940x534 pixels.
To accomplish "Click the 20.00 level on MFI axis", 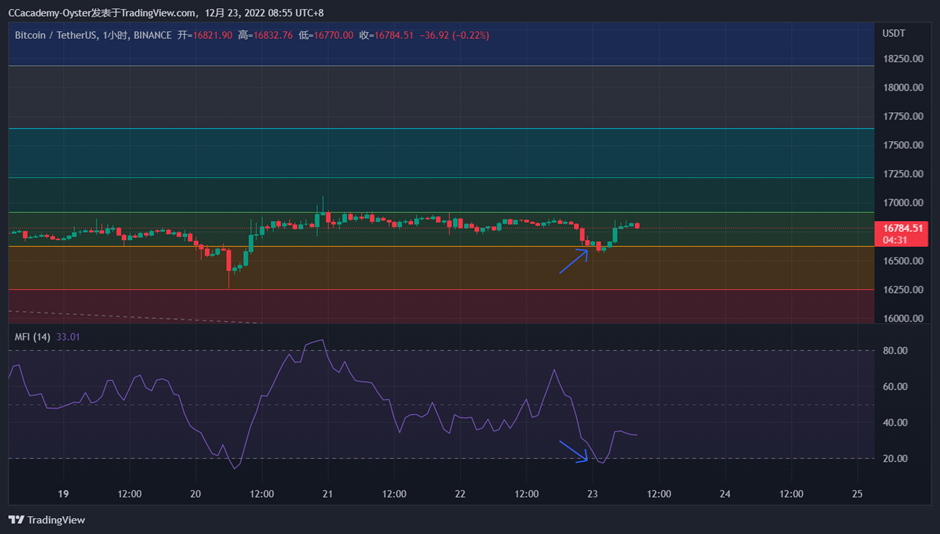I will (x=895, y=458).
